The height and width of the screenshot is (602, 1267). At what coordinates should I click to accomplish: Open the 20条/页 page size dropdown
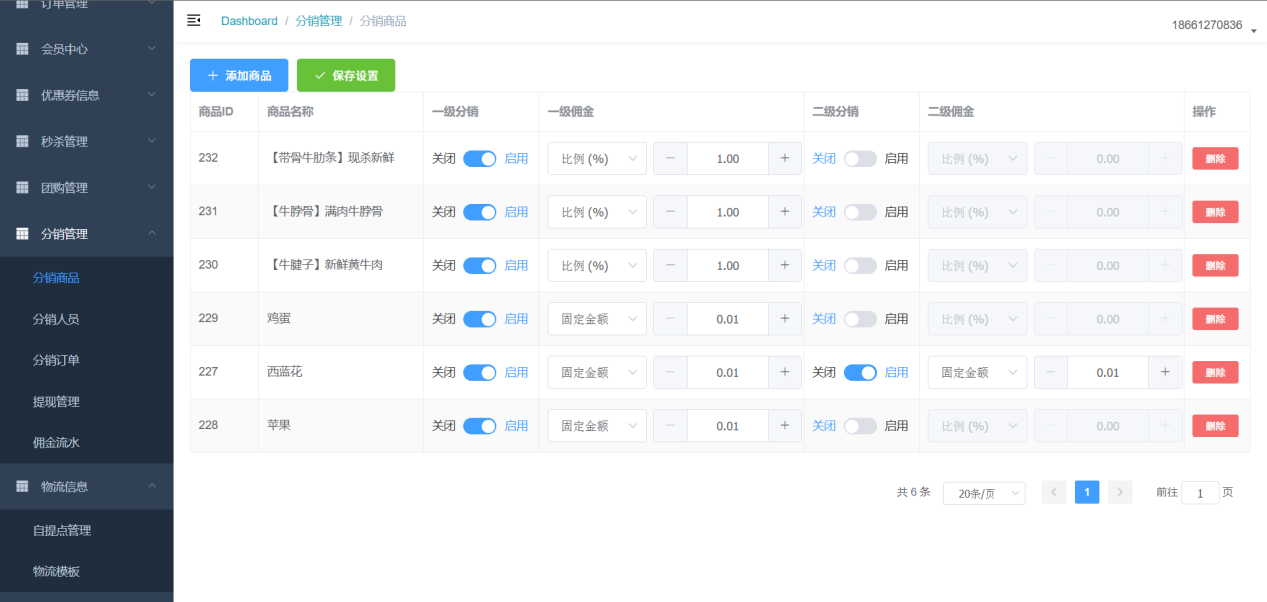pos(983,493)
